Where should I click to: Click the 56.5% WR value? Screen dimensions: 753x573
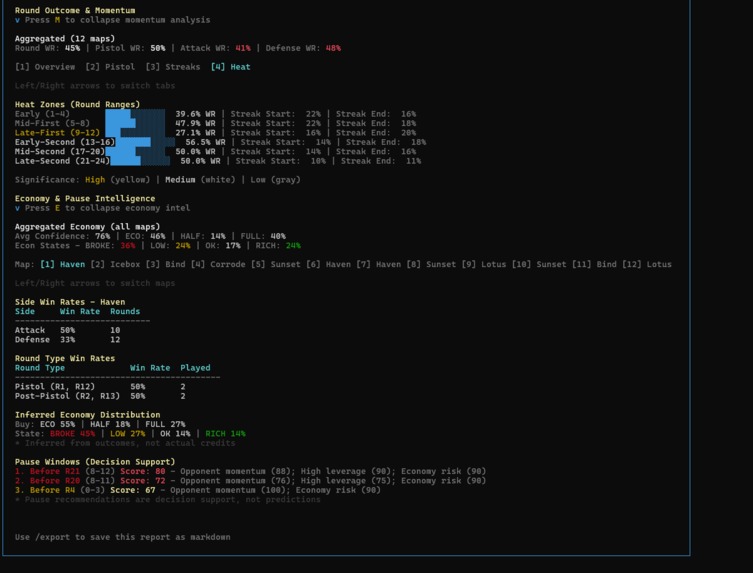click(205, 142)
